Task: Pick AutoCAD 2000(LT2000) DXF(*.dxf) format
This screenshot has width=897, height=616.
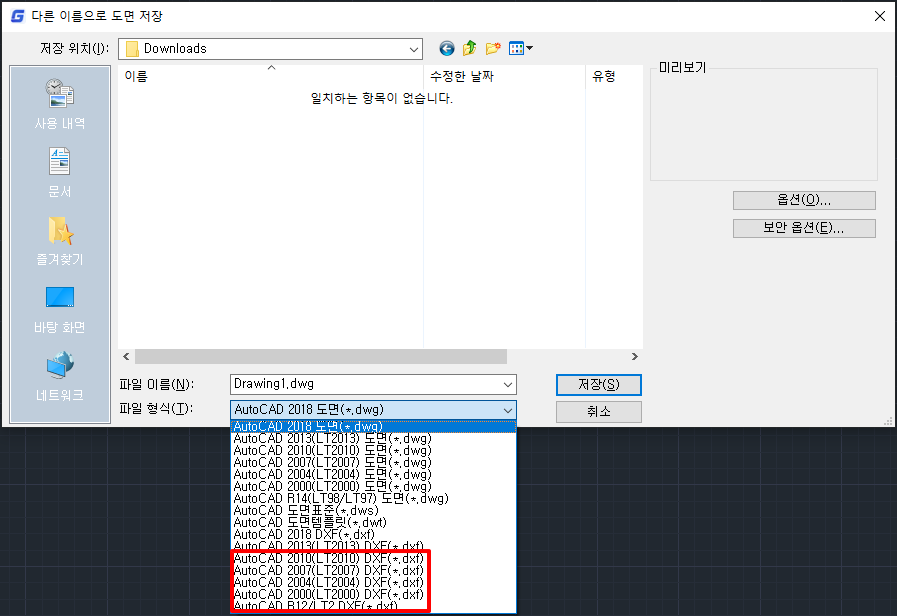Action: coord(373,595)
